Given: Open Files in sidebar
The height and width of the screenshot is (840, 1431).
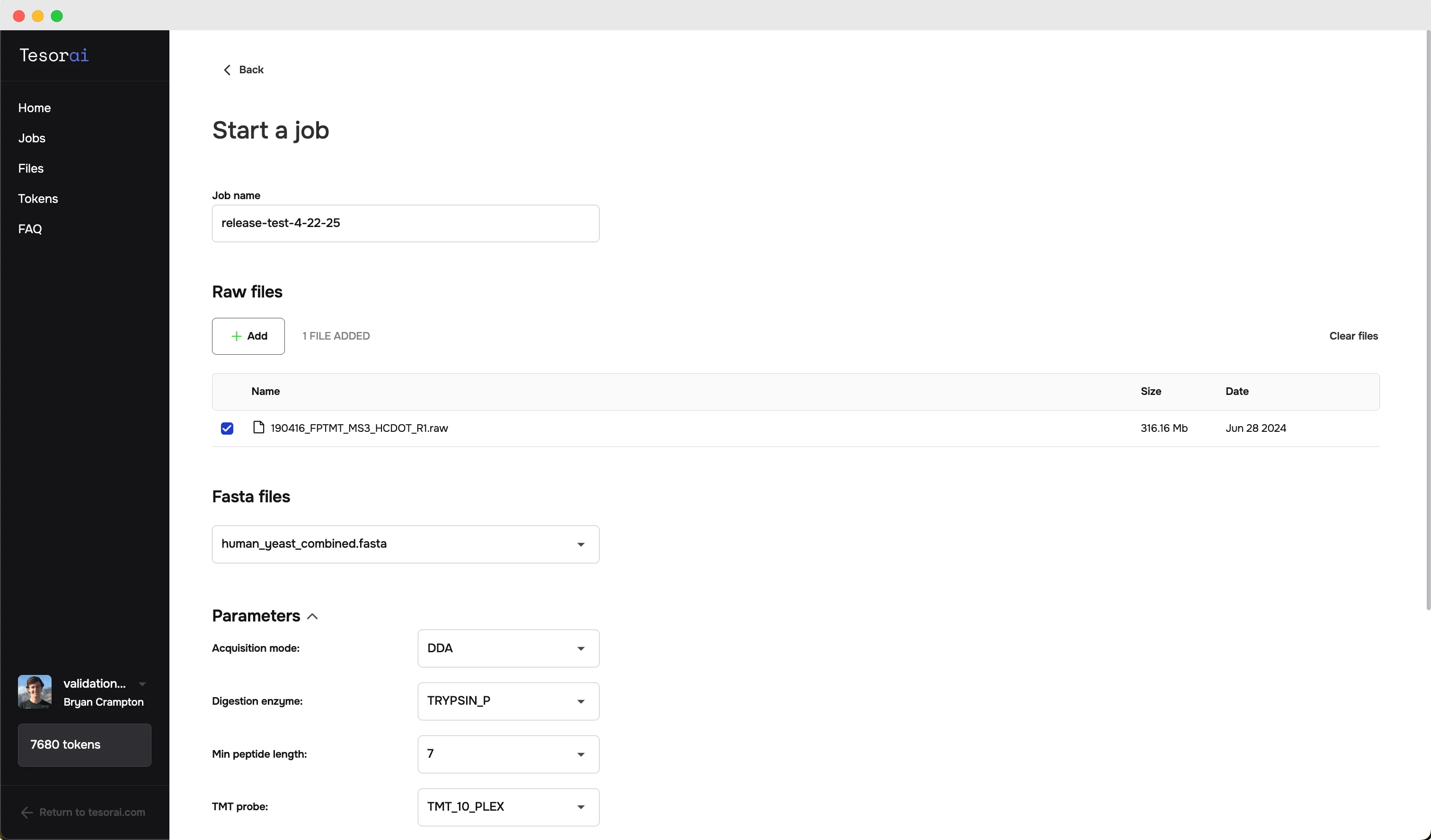Looking at the screenshot, I should tap(31, 168).
